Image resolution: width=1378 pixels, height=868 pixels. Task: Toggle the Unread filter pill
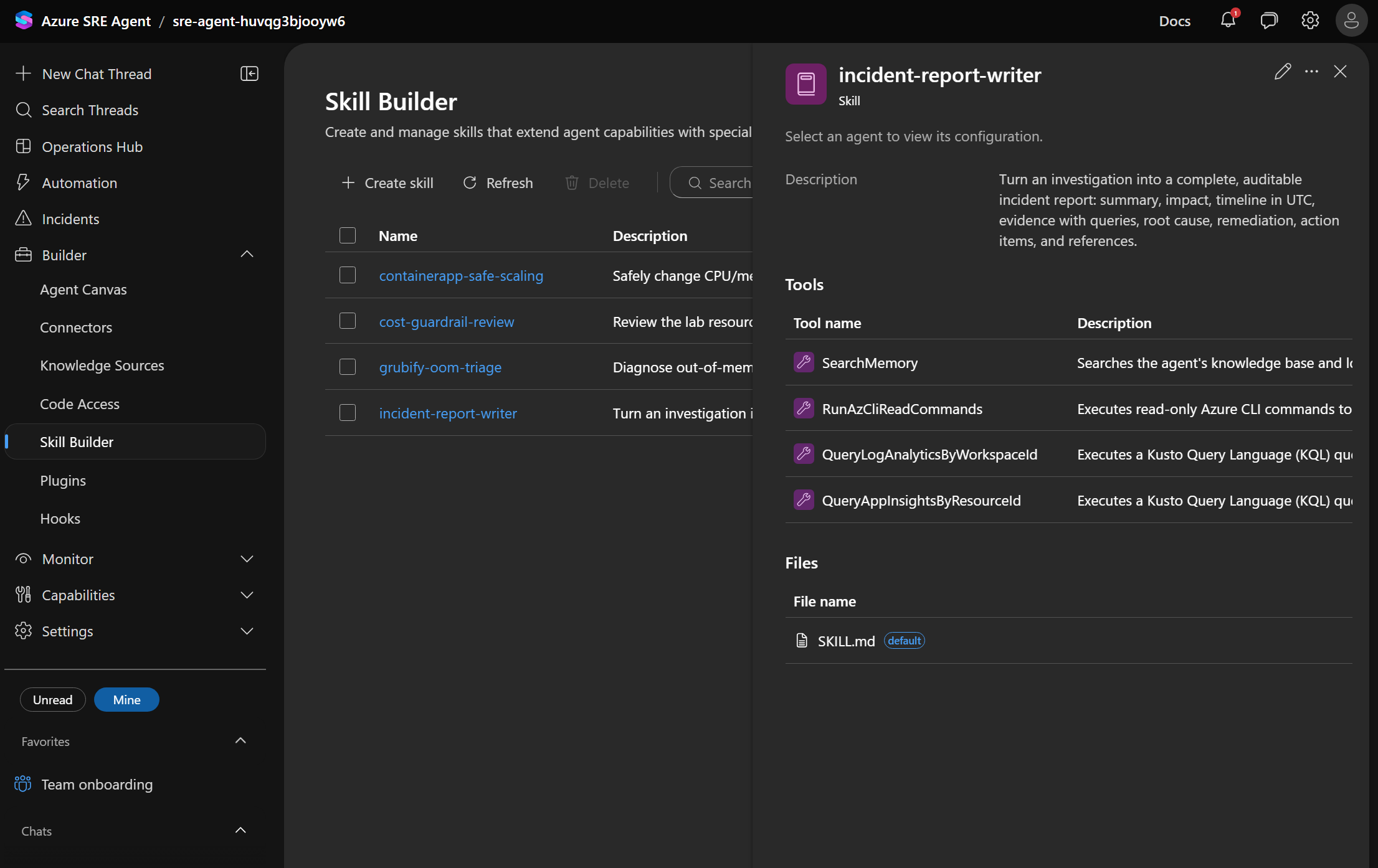point(53,699)
